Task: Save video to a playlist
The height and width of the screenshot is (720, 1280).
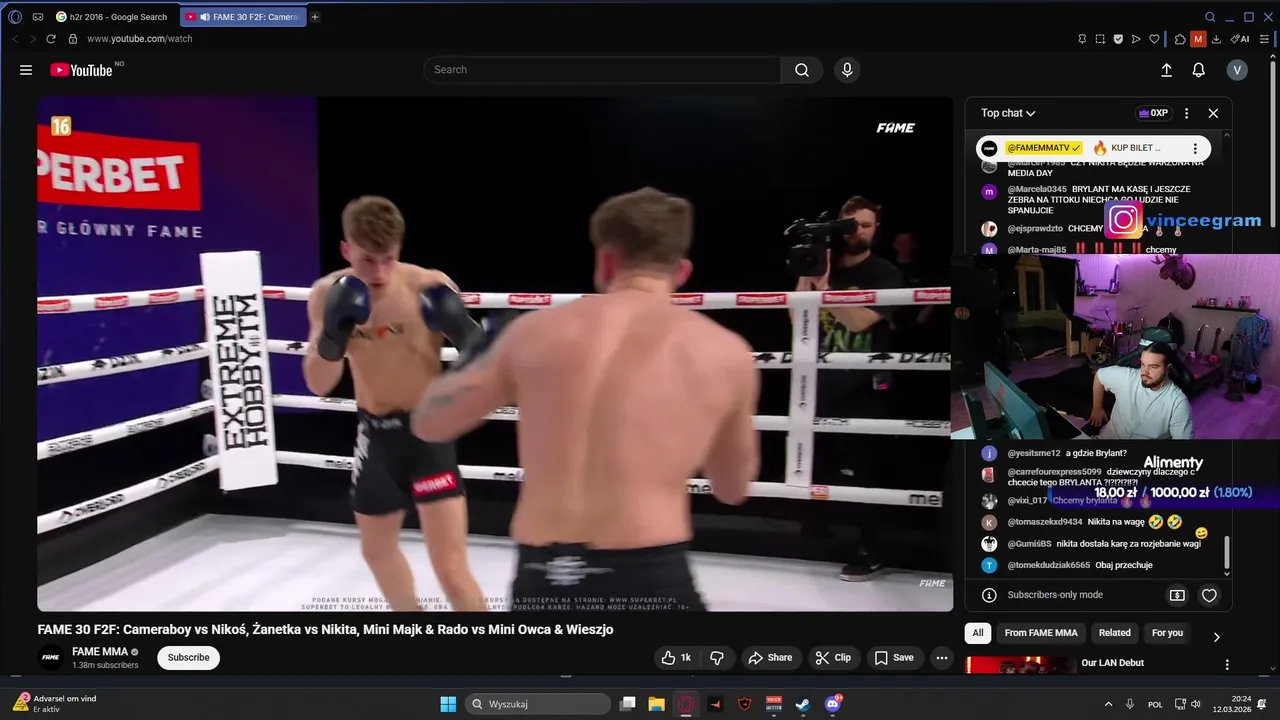Action: click(894, 657)
